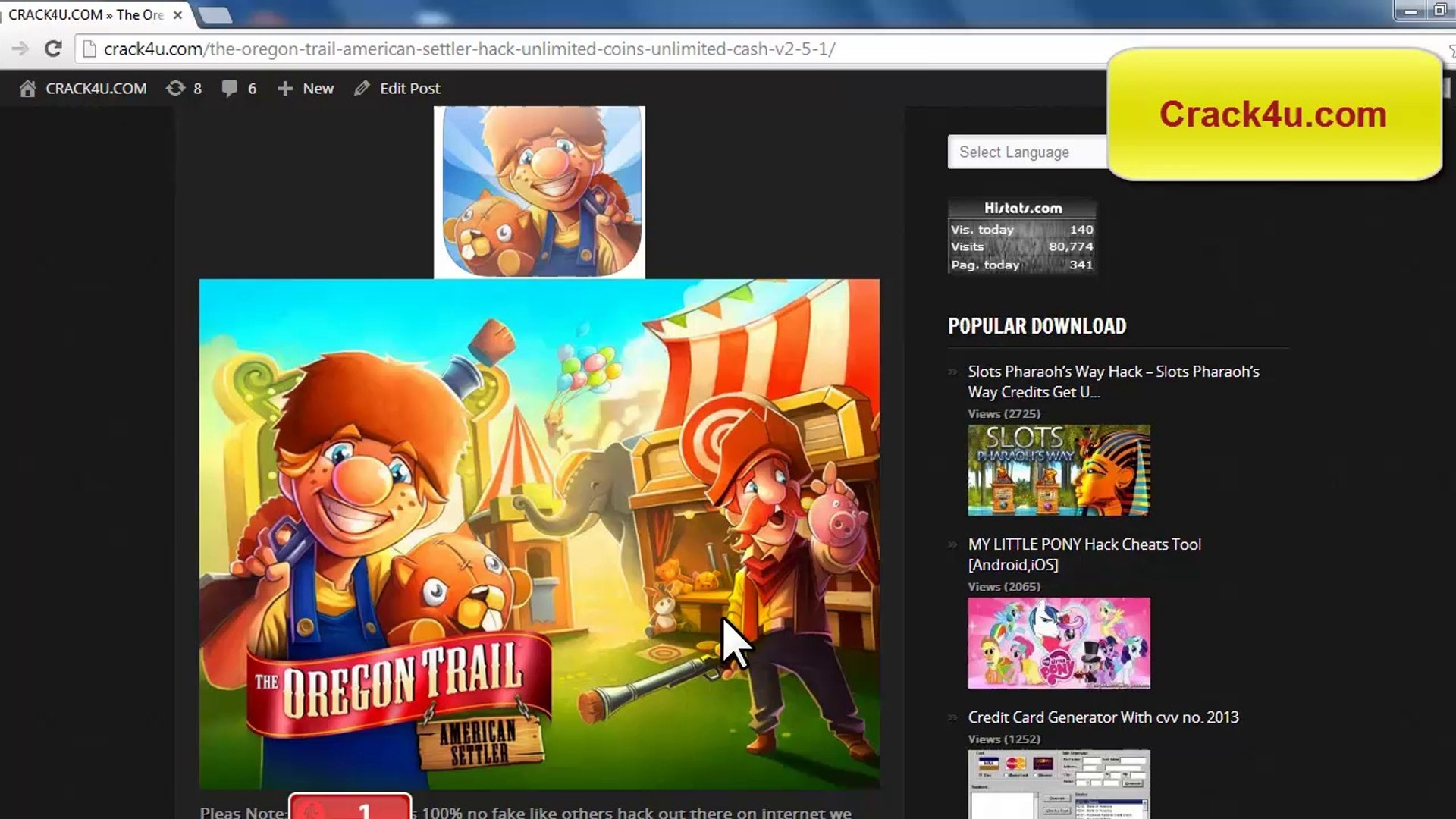
Task: Click the plus New icon in admin bar
Action: point(285,89)
